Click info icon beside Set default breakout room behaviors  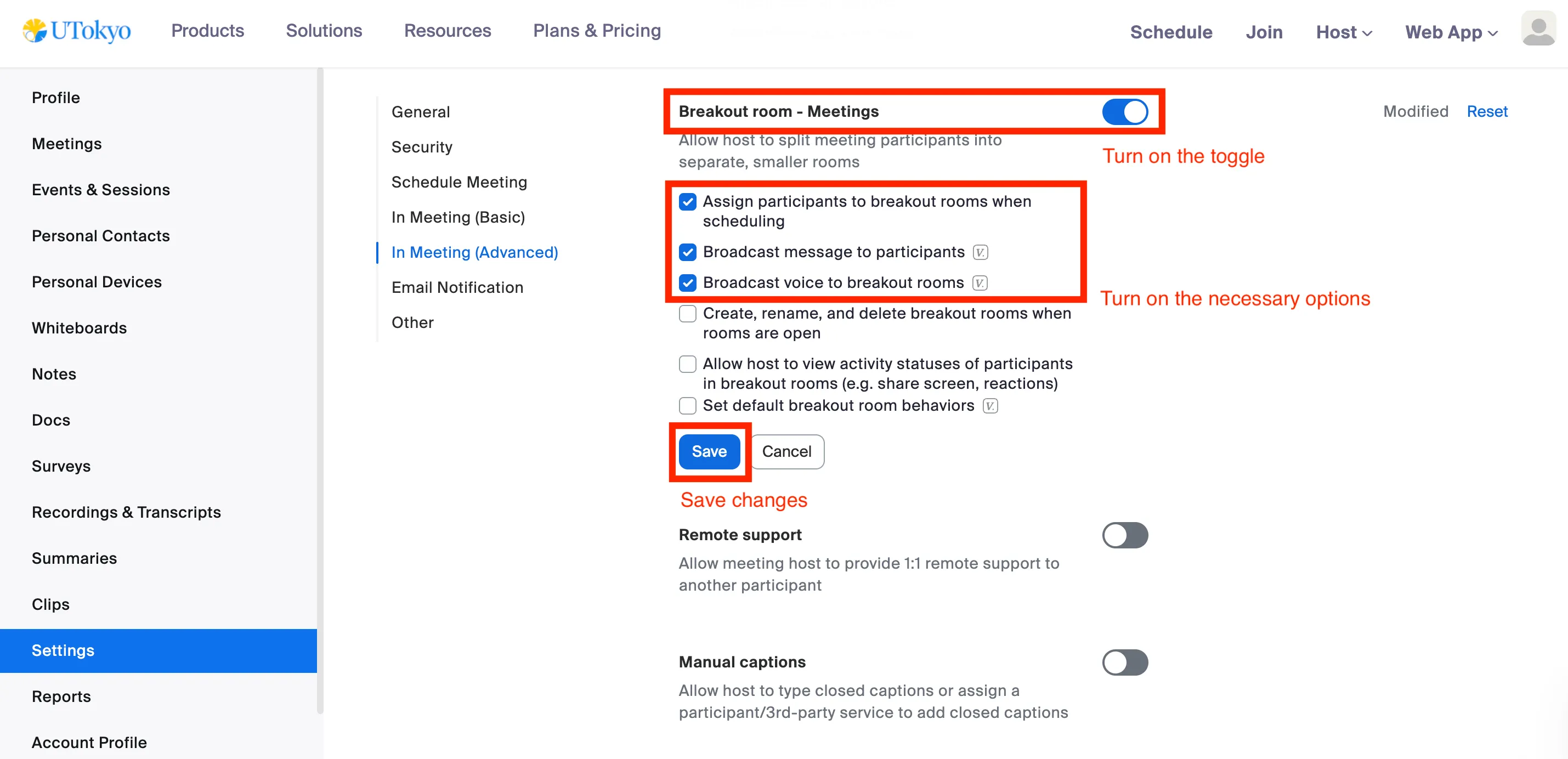pyautogui.click(x=990, y=406)
